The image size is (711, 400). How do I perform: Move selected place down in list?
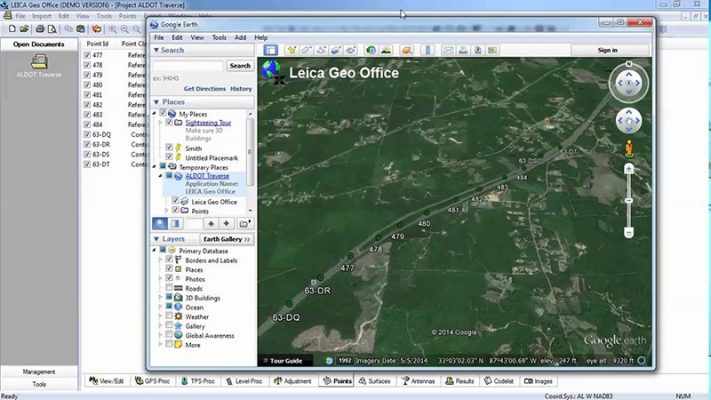point(226,224)
